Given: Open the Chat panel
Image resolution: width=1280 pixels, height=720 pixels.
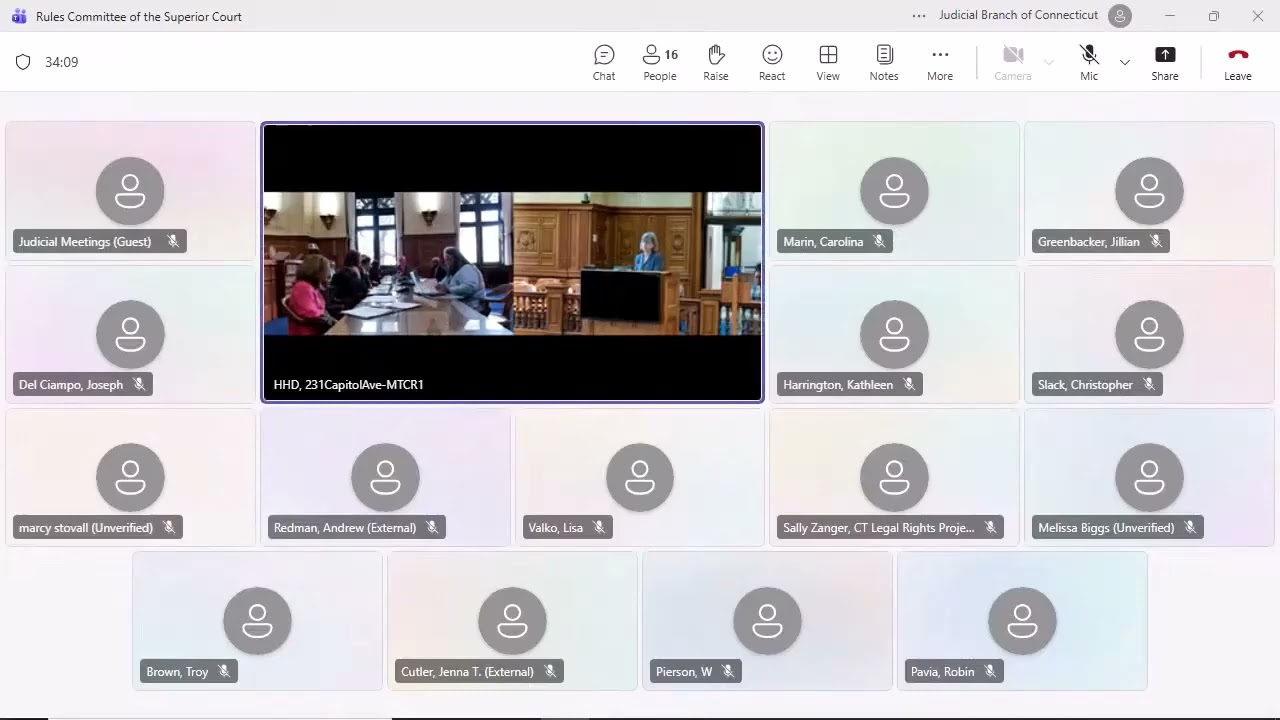Looking at the screenshot, I should click(x=604, y=62).
